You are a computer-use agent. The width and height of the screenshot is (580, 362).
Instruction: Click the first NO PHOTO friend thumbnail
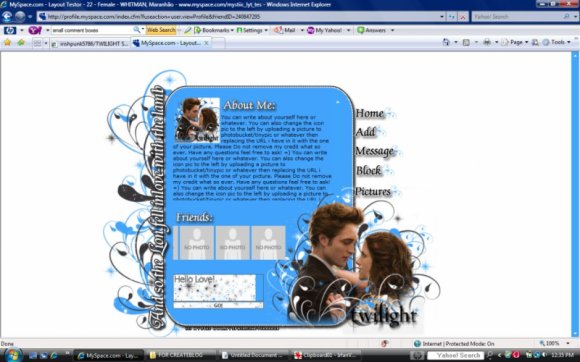tap(196, 243)
